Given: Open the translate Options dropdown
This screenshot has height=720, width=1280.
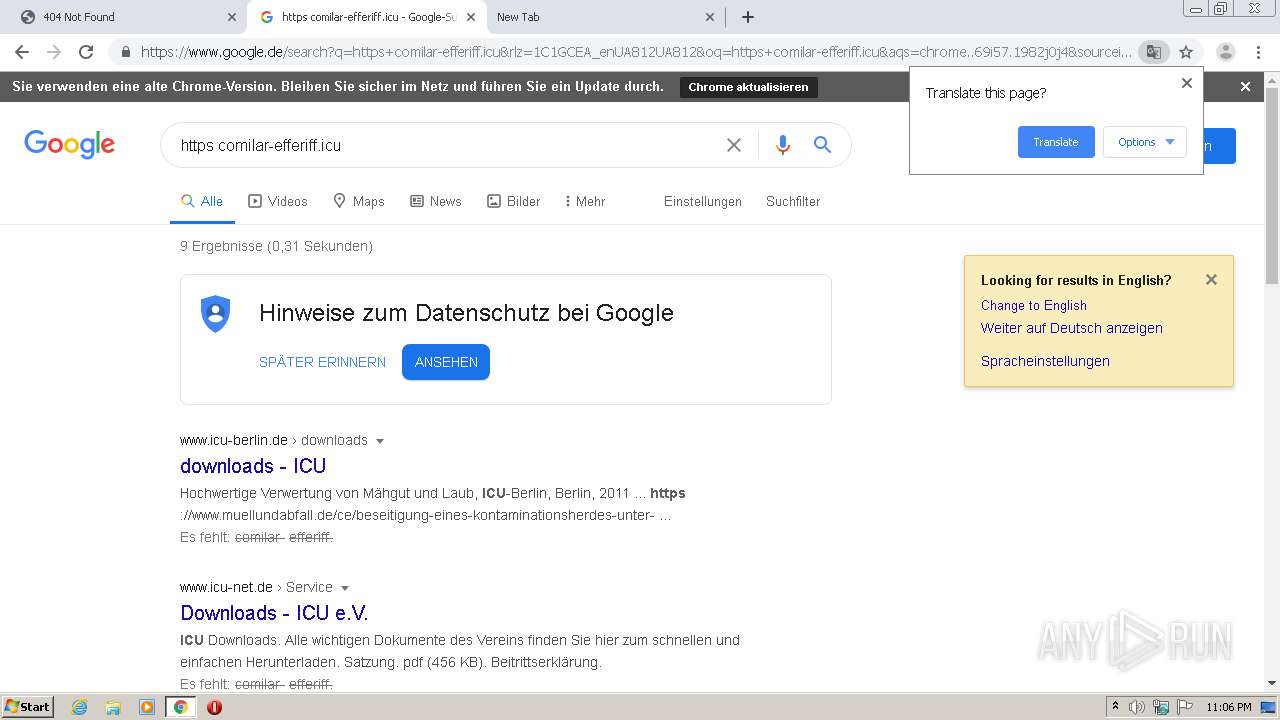Looking at the screenshot, I should 1145,142.
